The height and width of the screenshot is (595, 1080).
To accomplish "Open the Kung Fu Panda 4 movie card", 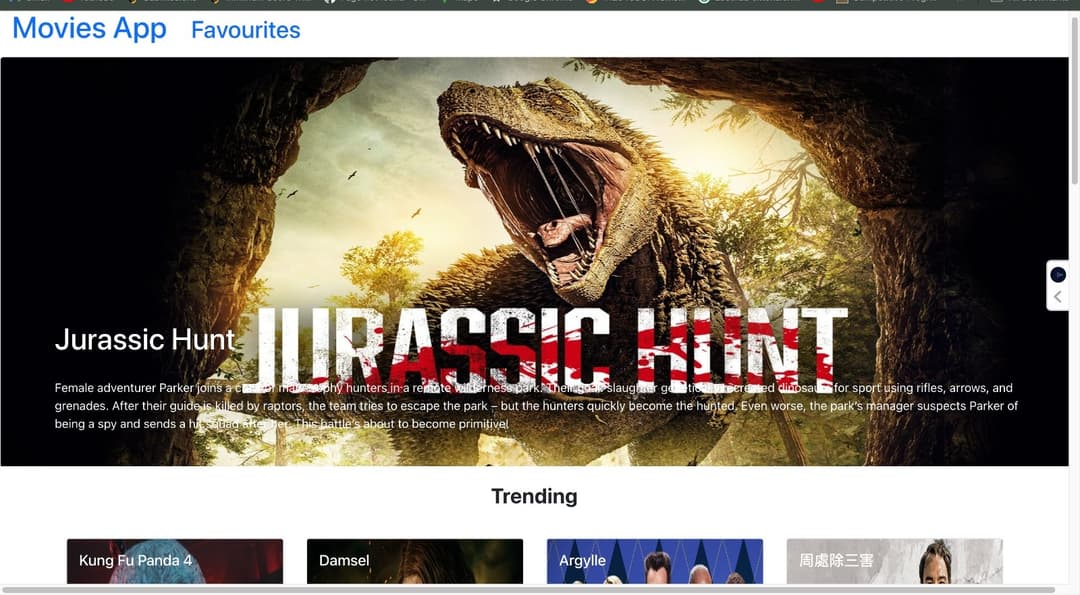I will point(175,561).
